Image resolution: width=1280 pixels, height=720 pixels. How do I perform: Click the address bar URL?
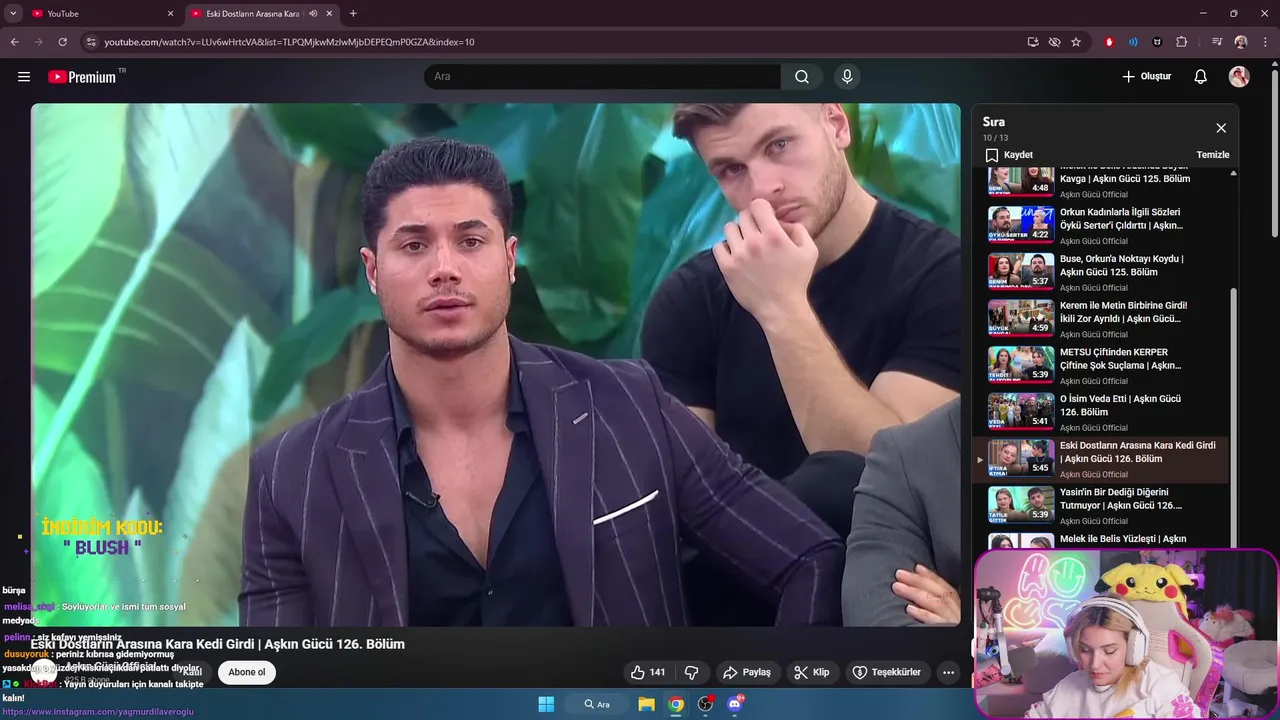pyautogui.click(x=289, y=42)
